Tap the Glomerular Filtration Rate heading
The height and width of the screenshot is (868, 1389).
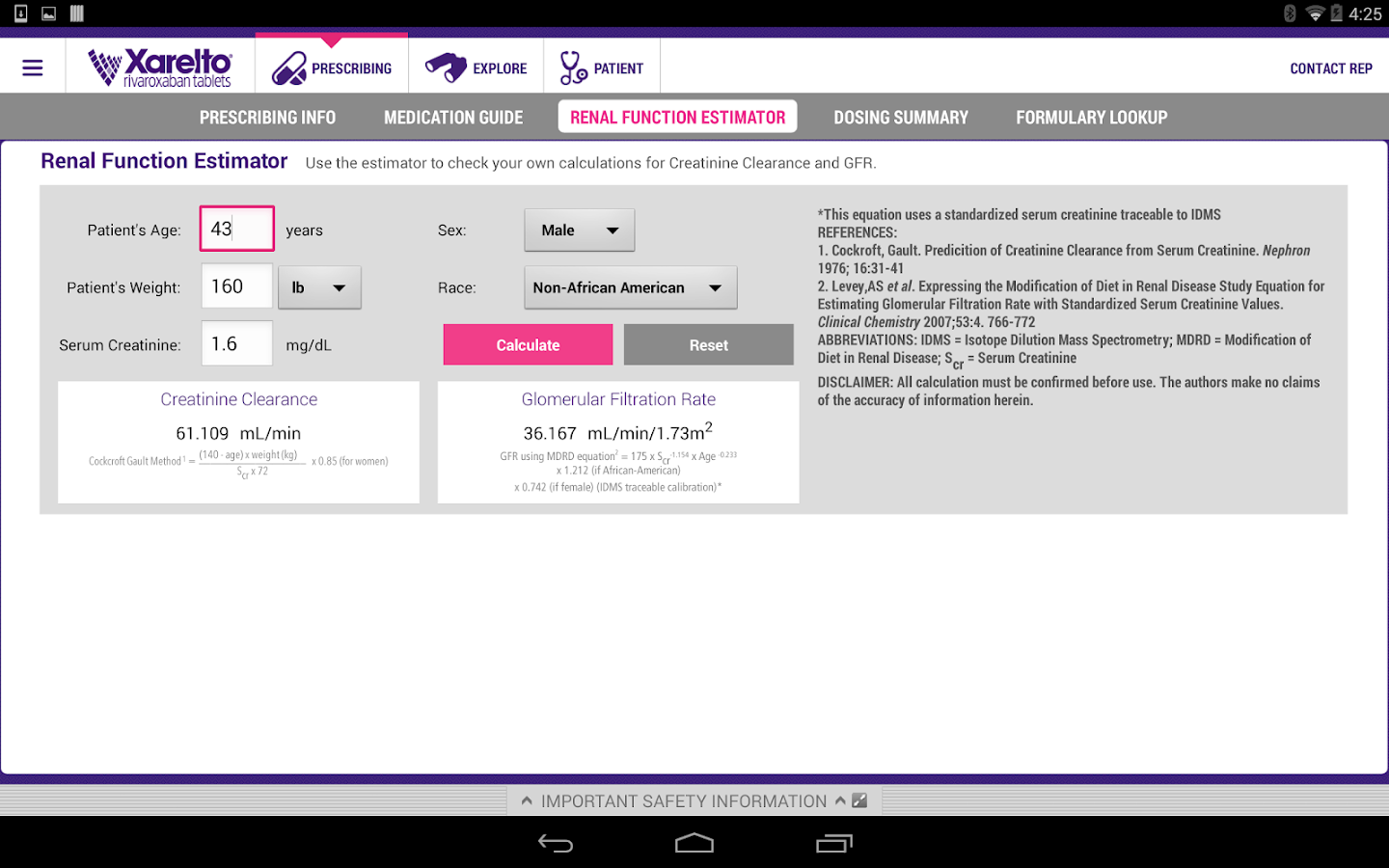tap(618, 399)
